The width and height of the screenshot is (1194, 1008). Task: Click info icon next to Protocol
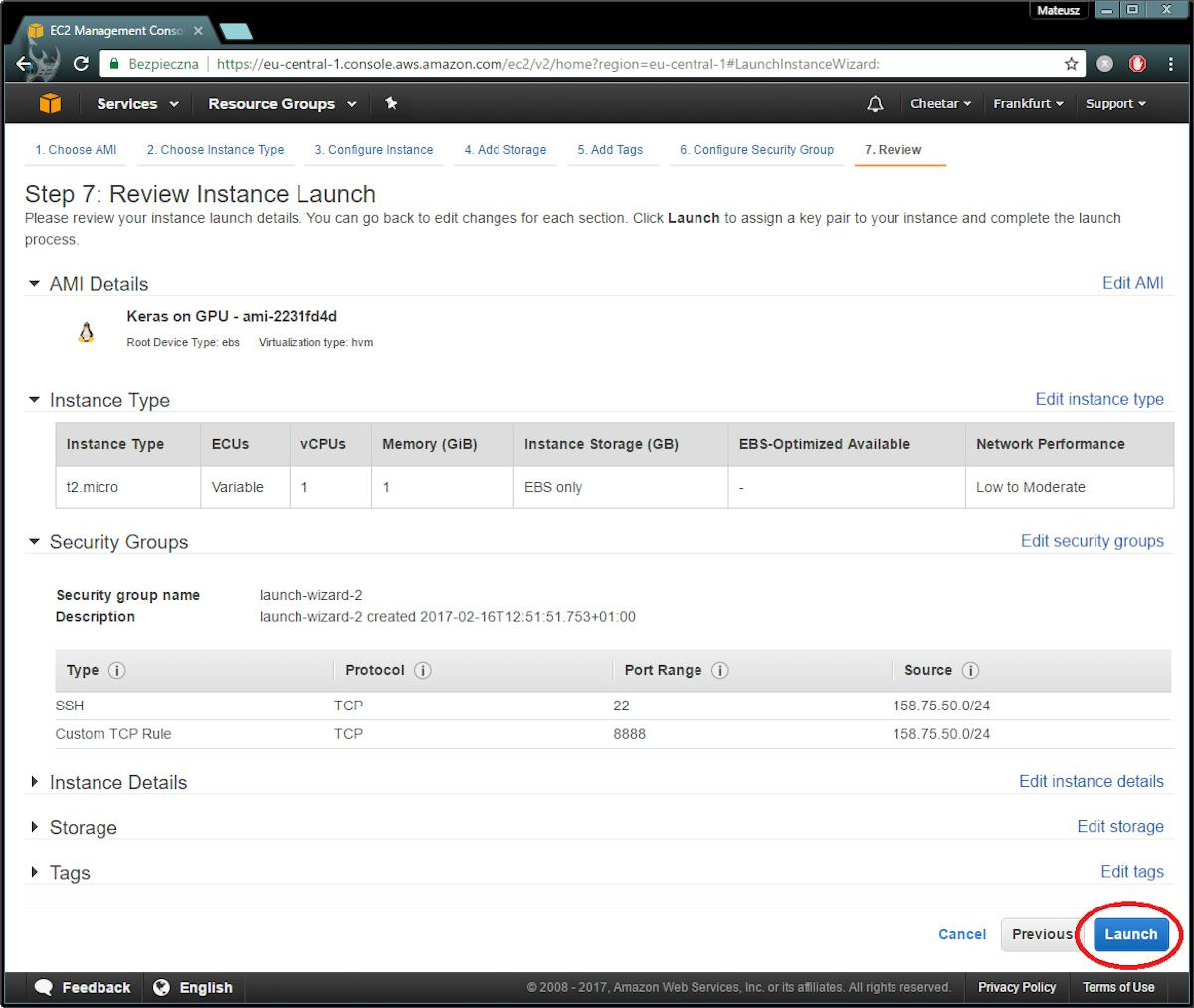coord(422,670)
